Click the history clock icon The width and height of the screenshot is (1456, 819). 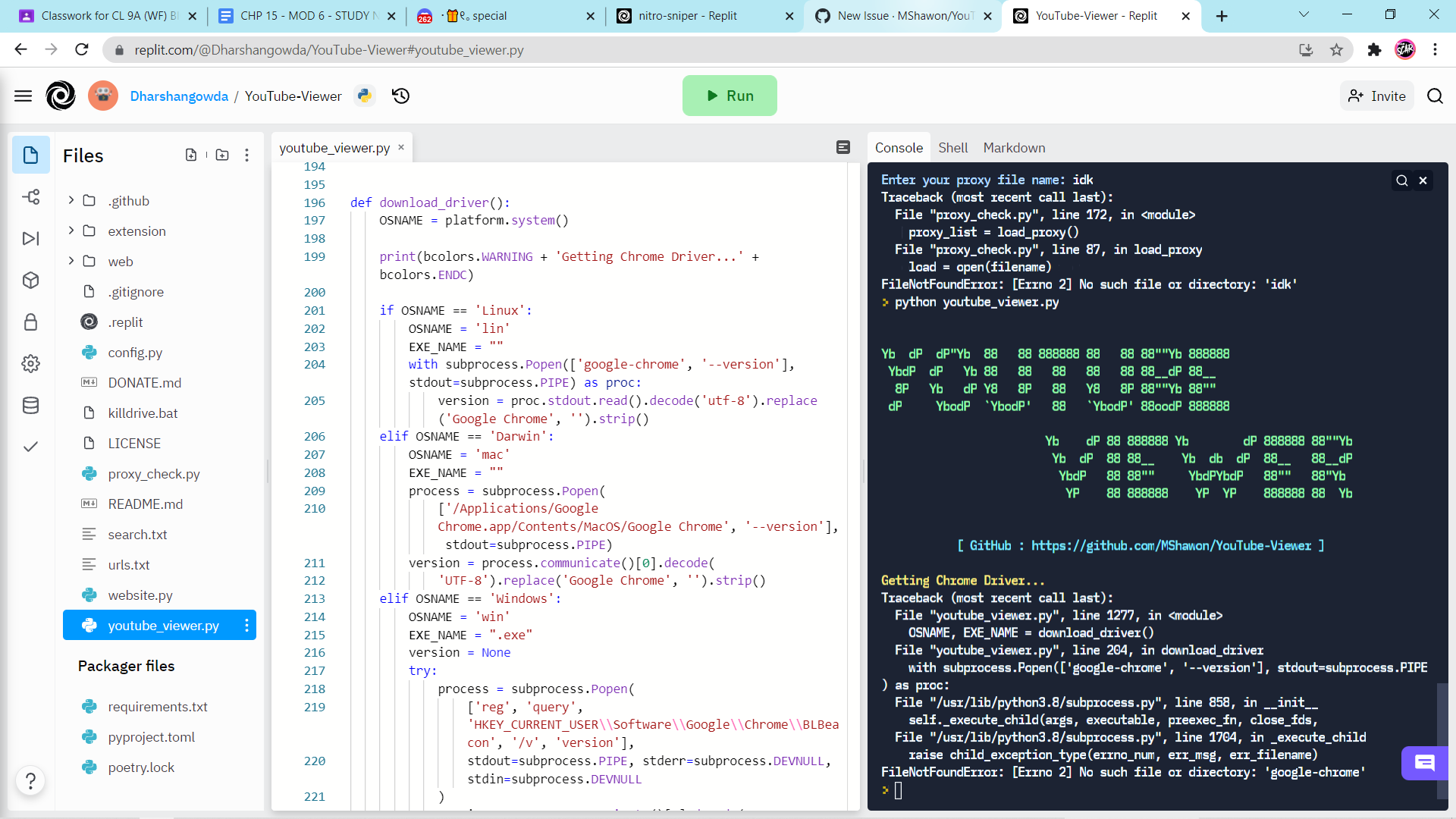coord(400,96)
